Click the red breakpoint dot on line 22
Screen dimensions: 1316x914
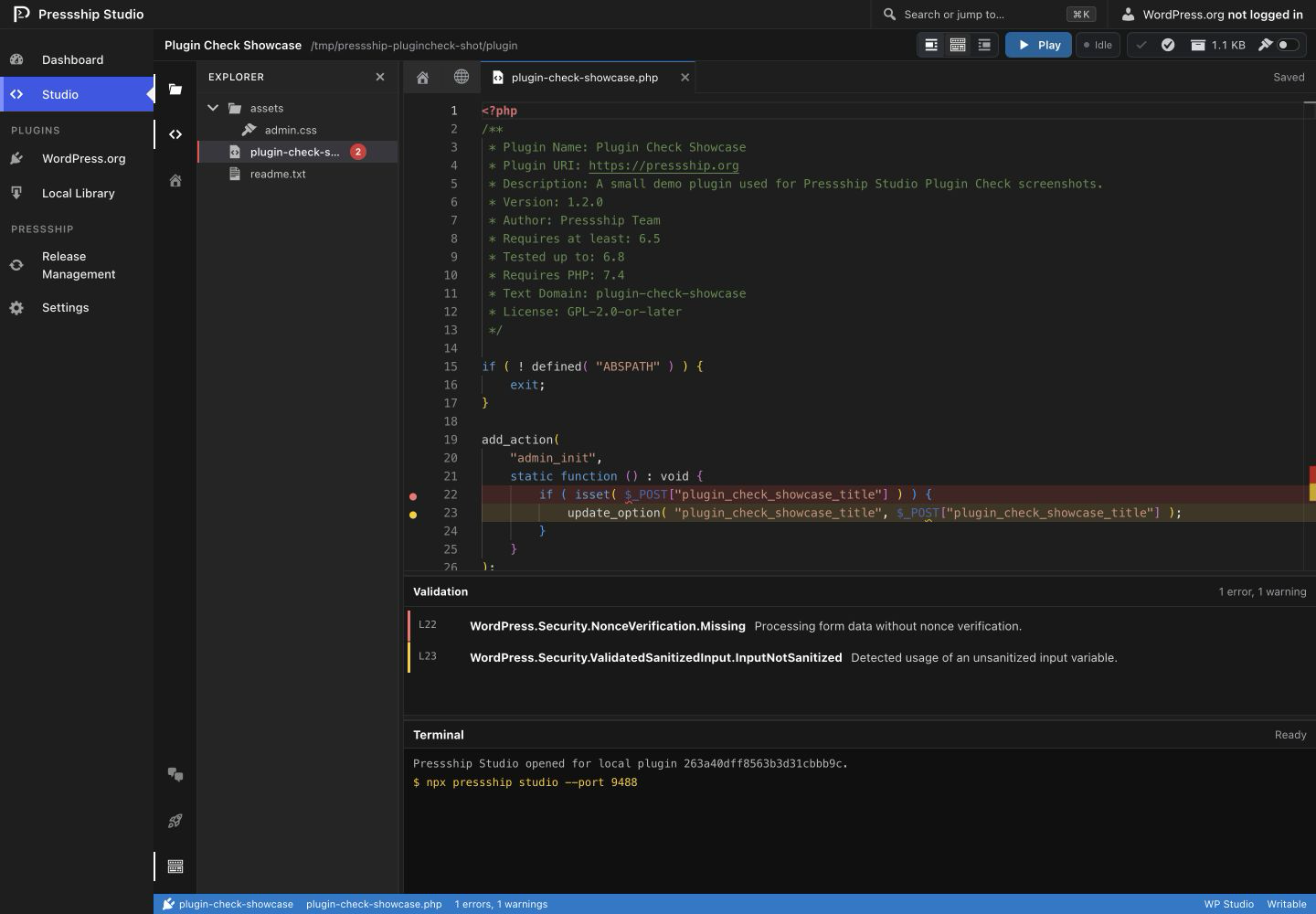413,496
